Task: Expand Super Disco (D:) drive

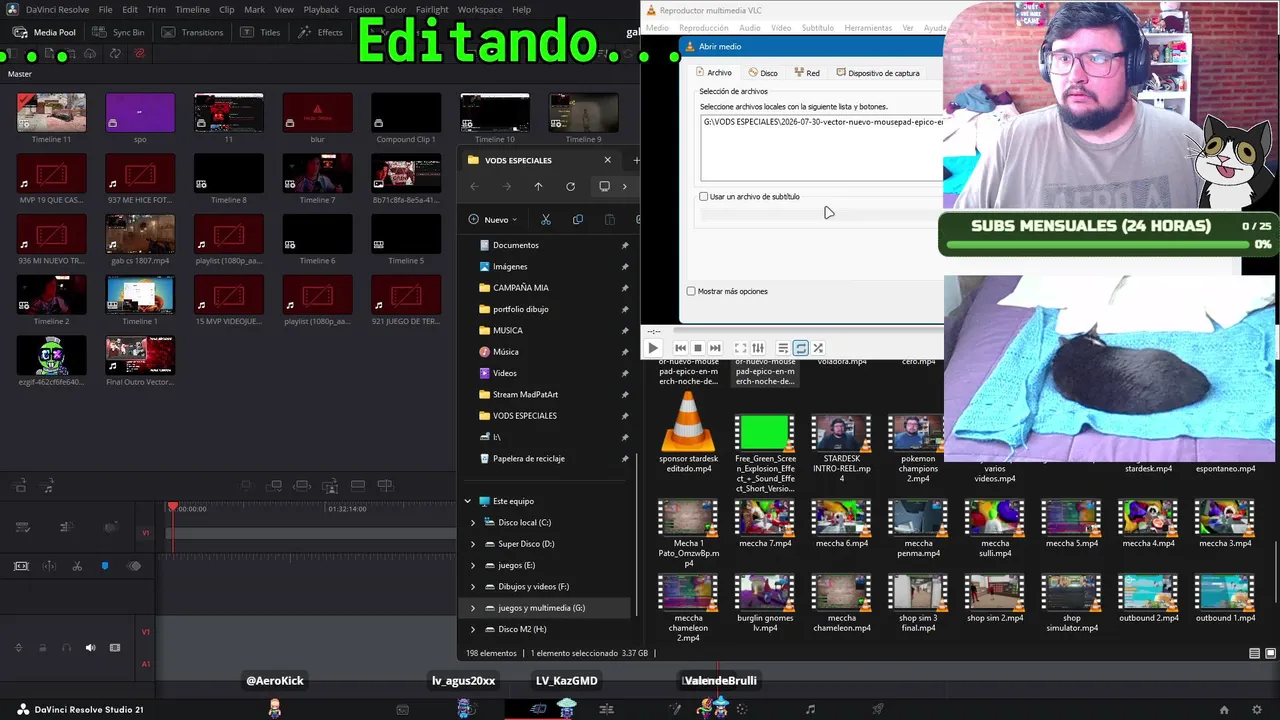Action: click(x=473, y=544)
